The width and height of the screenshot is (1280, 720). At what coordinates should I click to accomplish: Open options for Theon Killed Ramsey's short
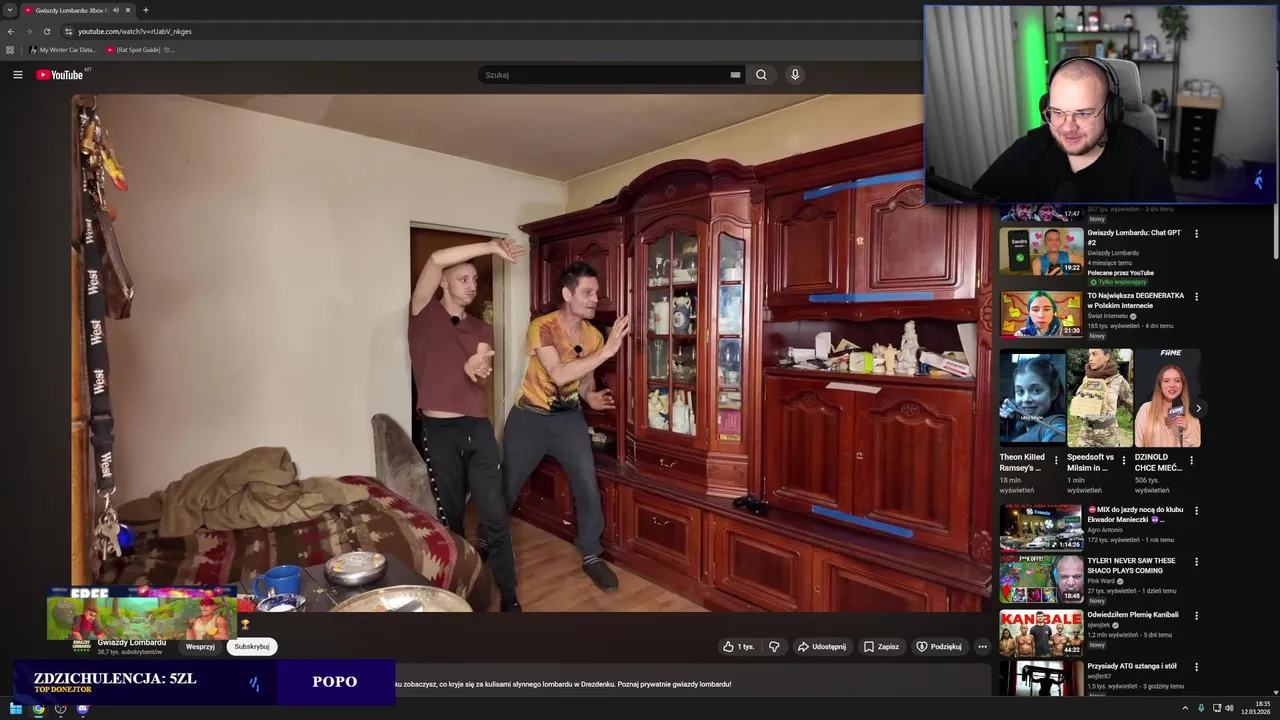1056,461
